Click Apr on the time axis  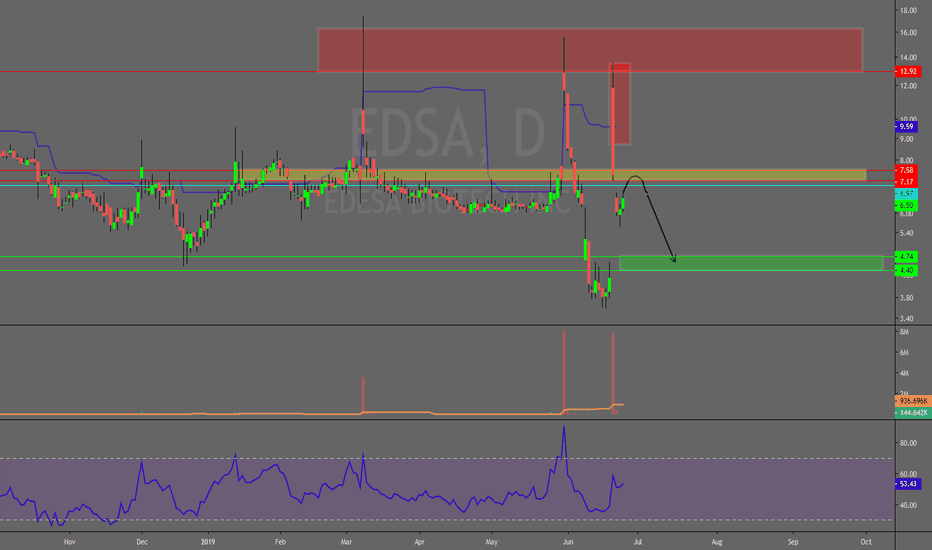click(x=419, y=542)
